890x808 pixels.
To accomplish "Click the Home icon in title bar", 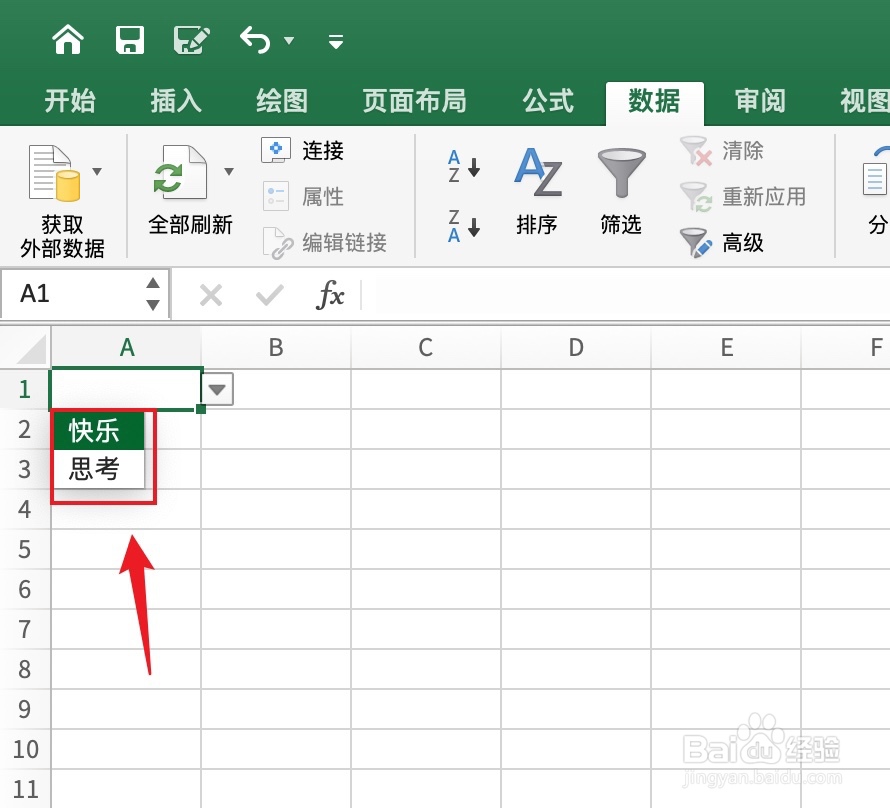I will tap(68, 40).
